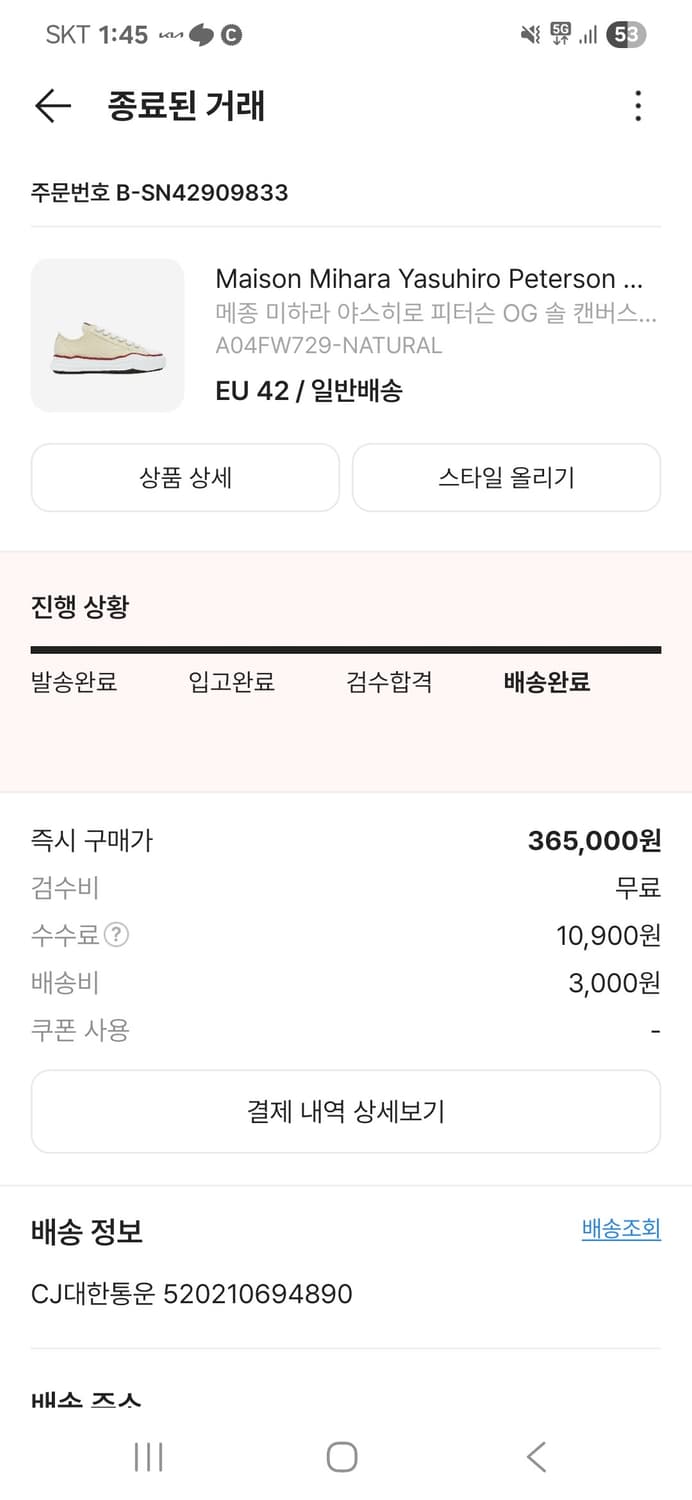
Task: Switch to the 배송완료 status stage
Action: 547,682
